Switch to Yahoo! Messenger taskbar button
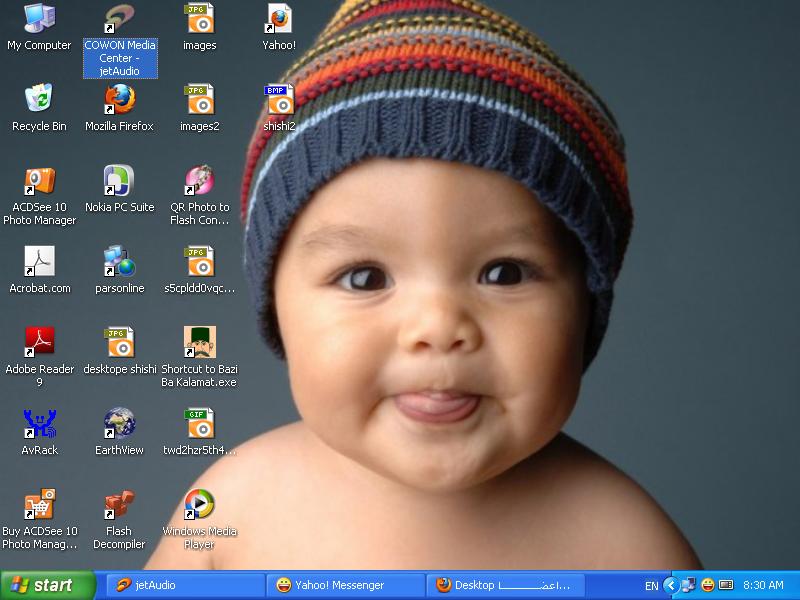 [345, 585]
